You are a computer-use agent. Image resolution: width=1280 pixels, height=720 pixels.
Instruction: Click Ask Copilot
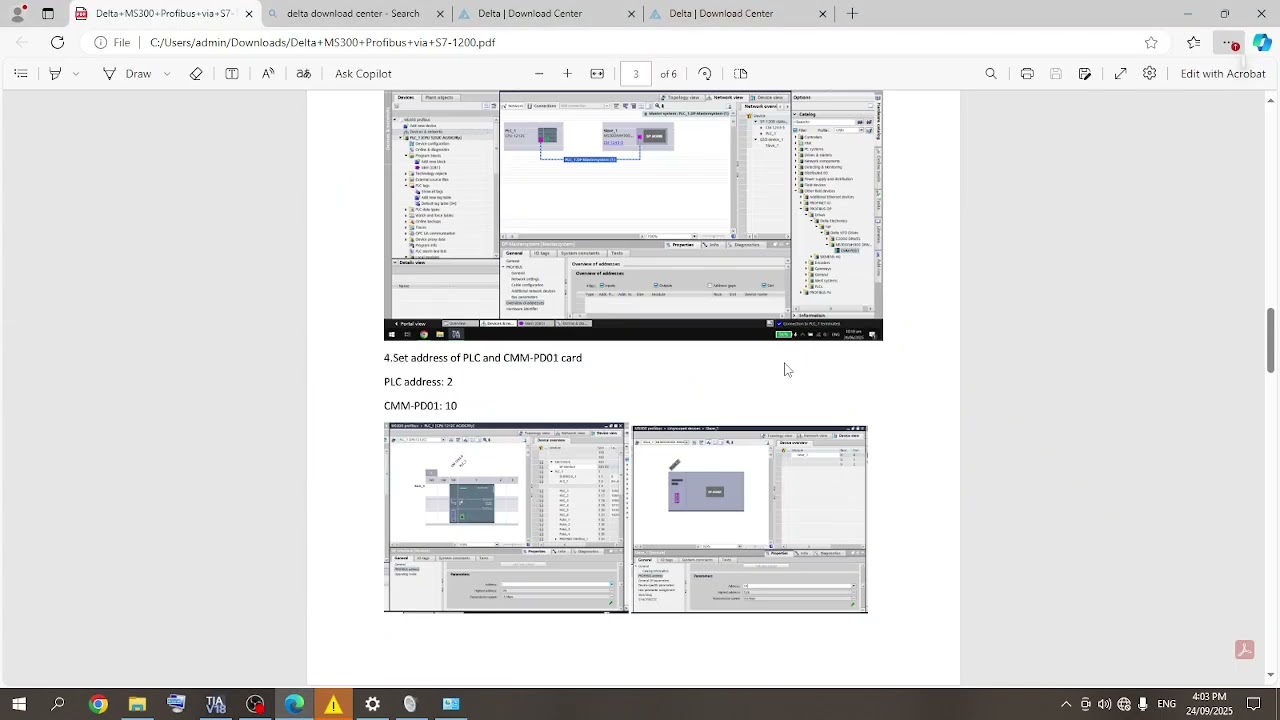[363, 73]
